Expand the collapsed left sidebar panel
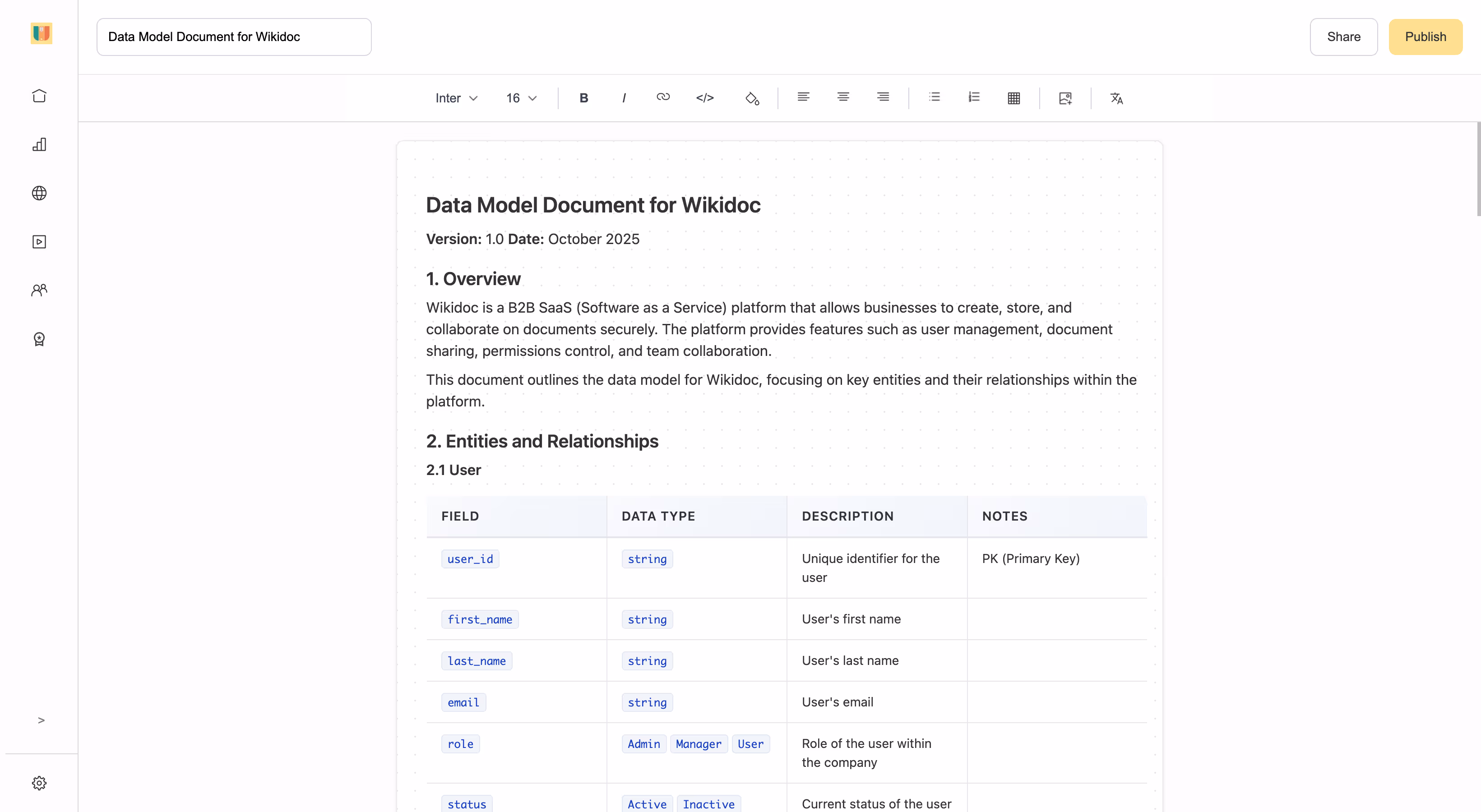This screenshot has height=812, width=1481. pos(41,720)
